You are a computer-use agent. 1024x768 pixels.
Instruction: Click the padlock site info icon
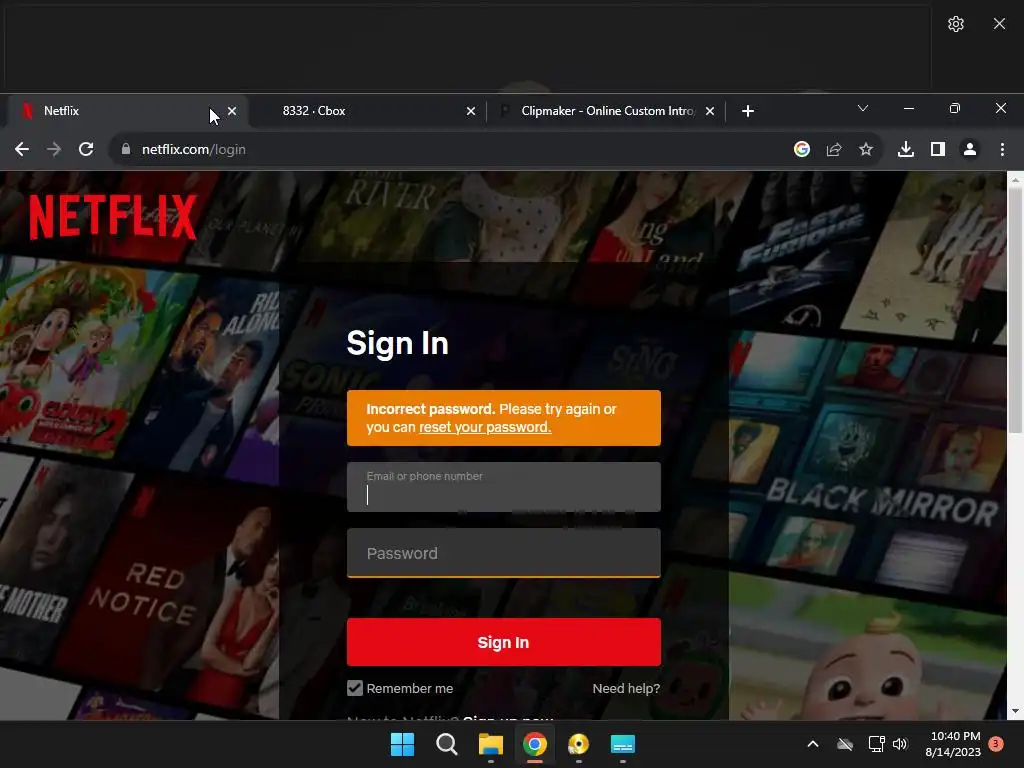pyautogui.click(x=126, y=149)
